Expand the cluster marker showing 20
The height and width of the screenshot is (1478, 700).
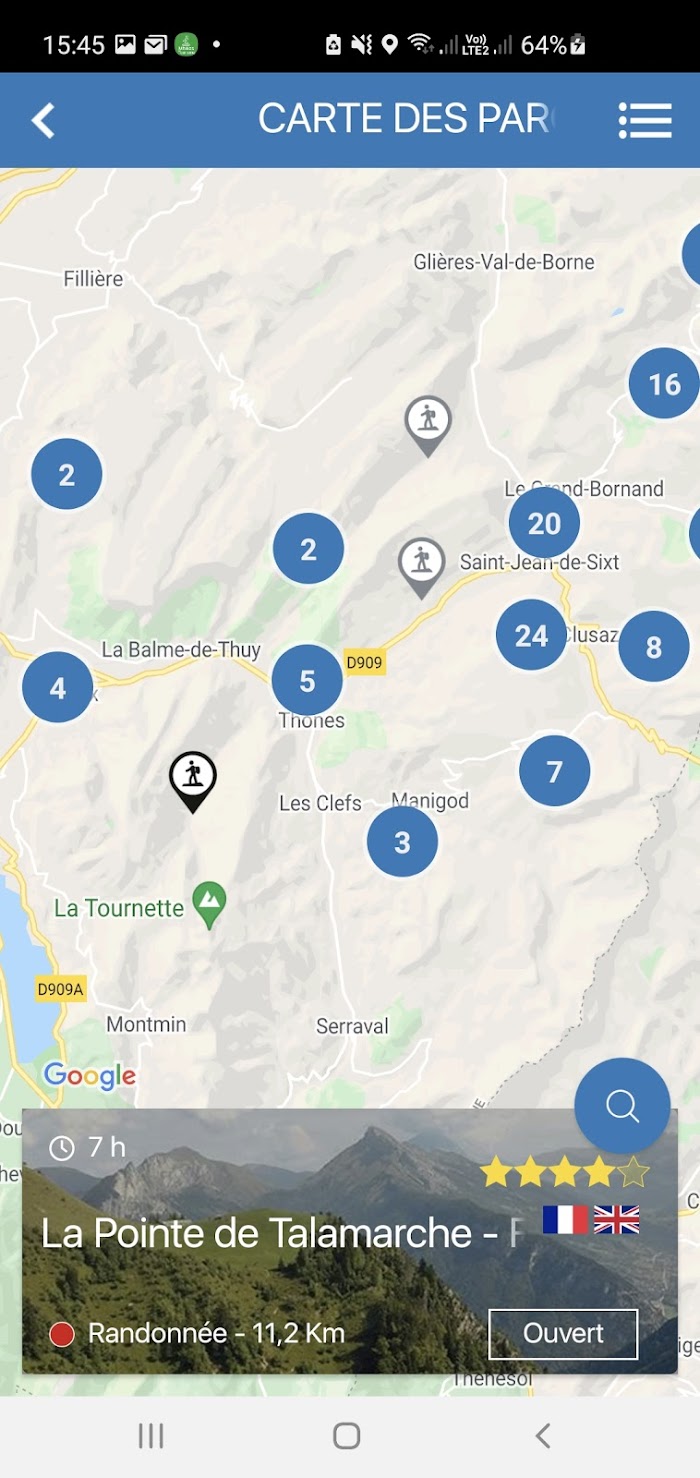544,523
